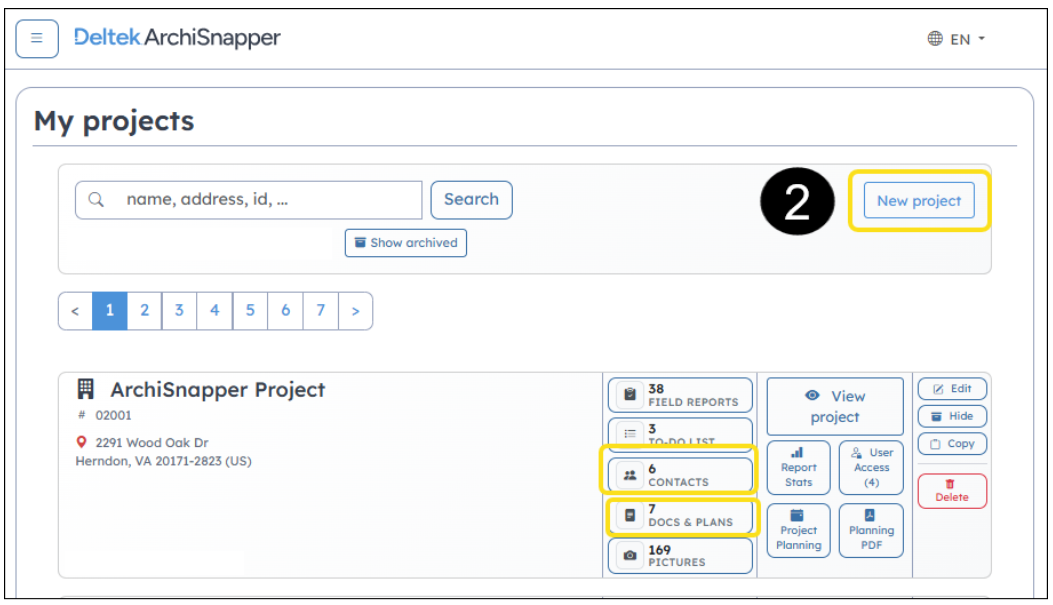
Task: Open the ArchiSnapper Project title
Action: tap(218, 389)
